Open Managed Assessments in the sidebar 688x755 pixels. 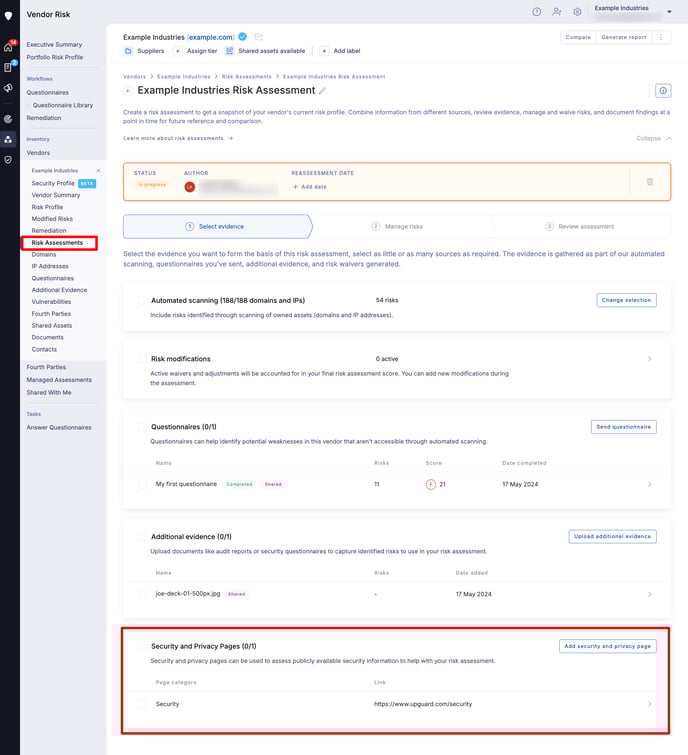(x=59, y=380)
